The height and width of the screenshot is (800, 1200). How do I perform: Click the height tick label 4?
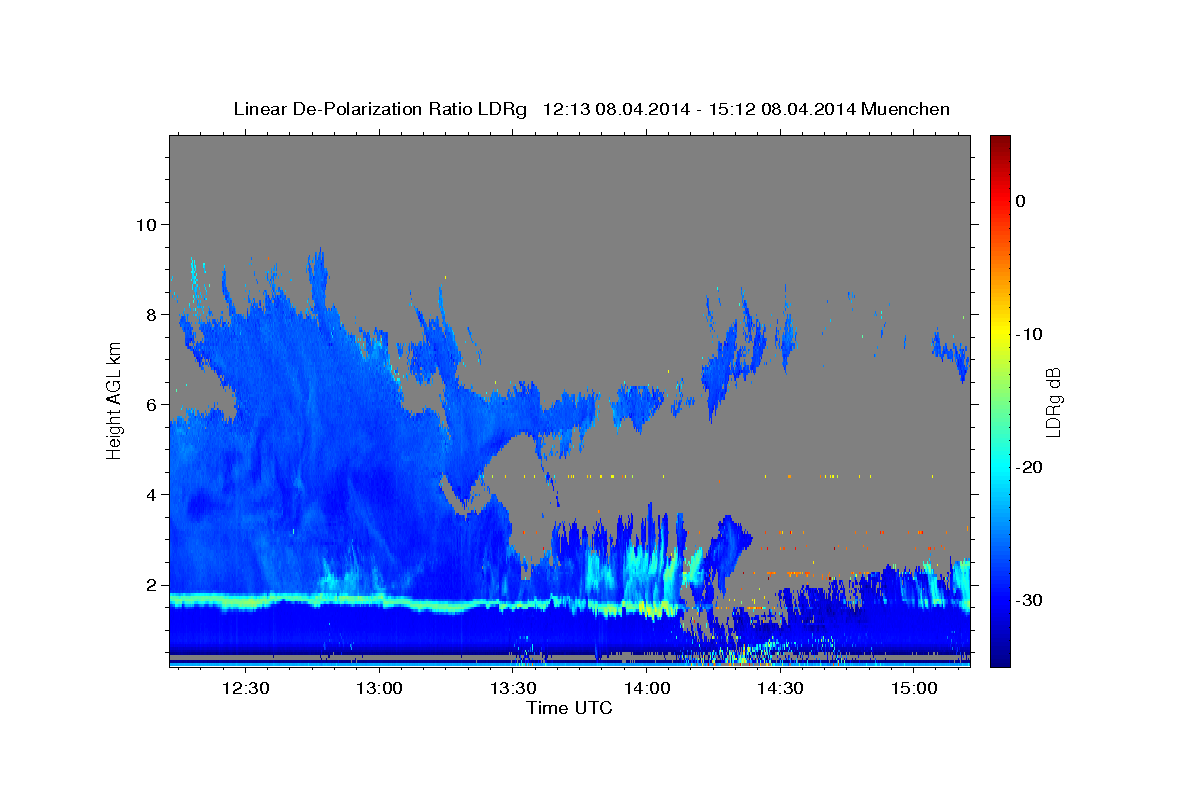pyautogui.click(x=152, y=495)
